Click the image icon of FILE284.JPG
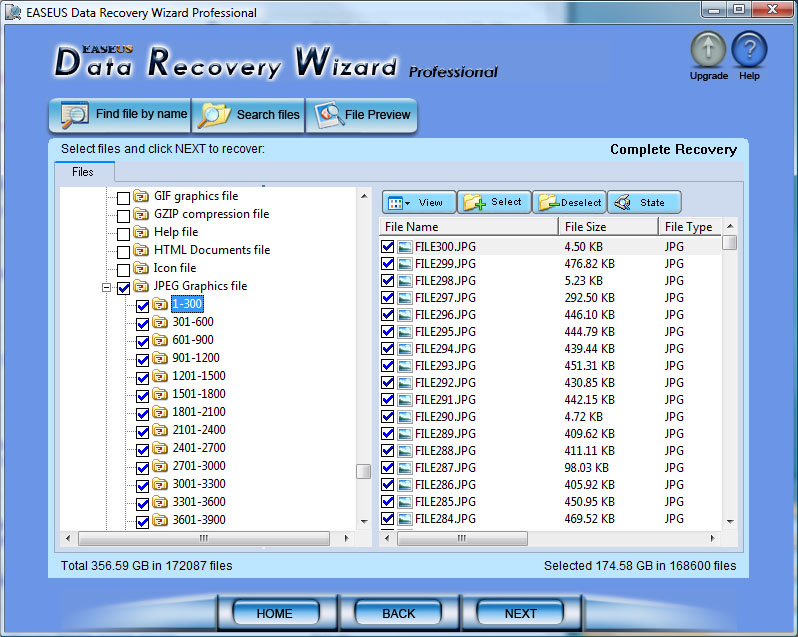This screenshot has width=798, height=637. point(405,518)
